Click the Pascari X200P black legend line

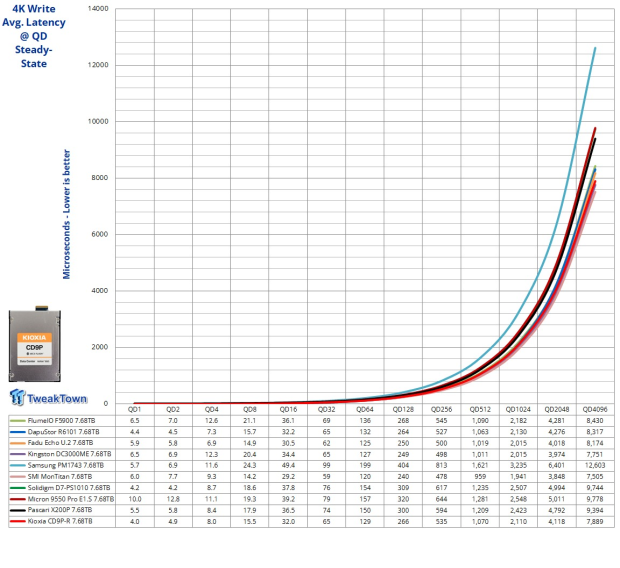pyautogui.click(x=18, y=510)
